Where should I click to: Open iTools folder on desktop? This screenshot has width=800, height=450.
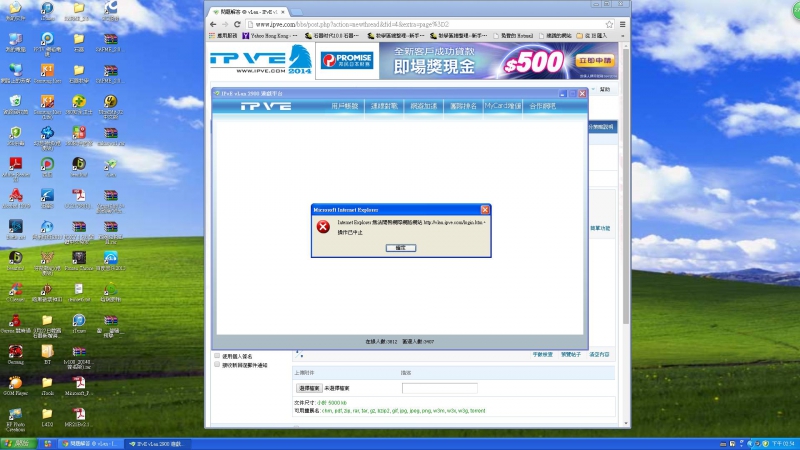click(x=47, y=386)
